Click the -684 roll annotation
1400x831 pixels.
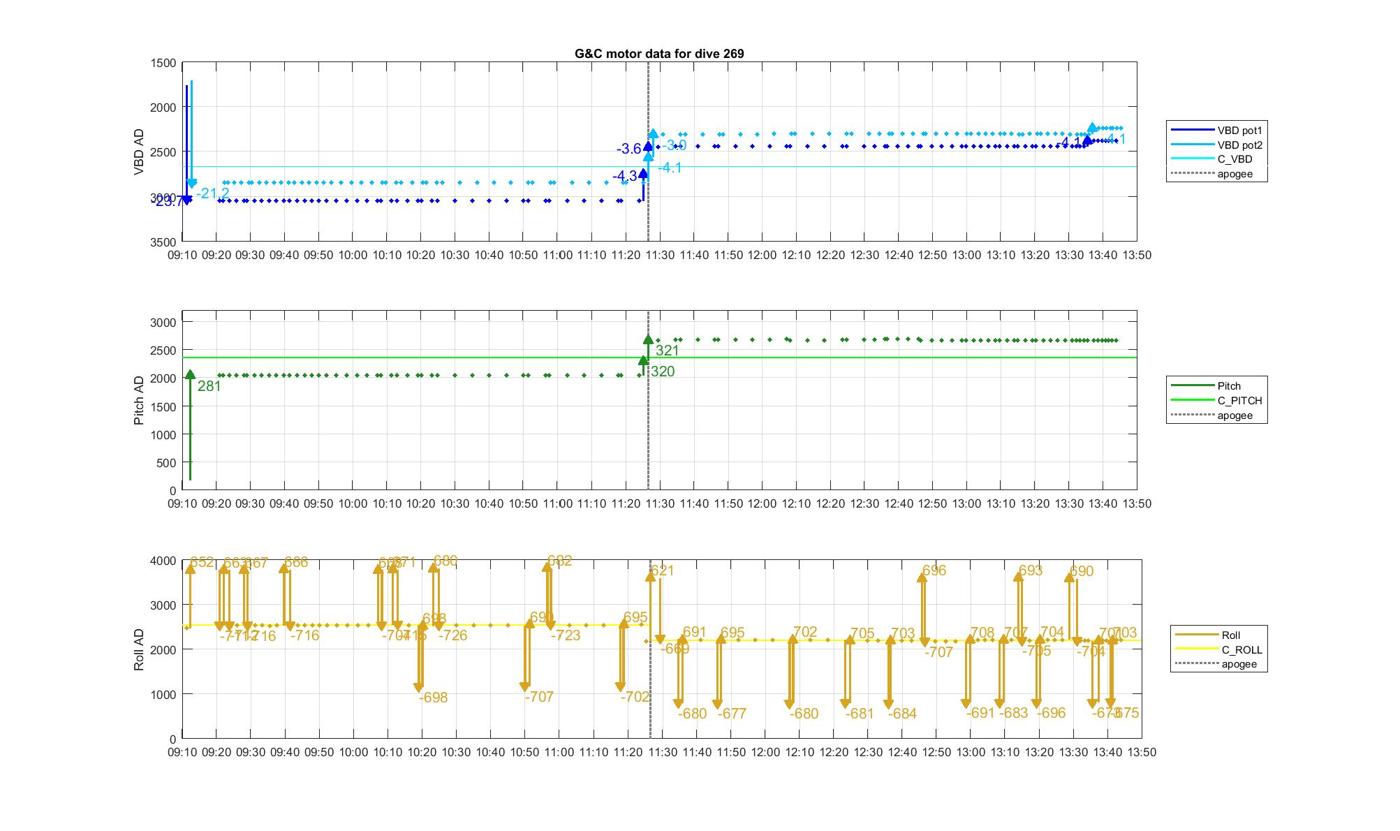902,714
